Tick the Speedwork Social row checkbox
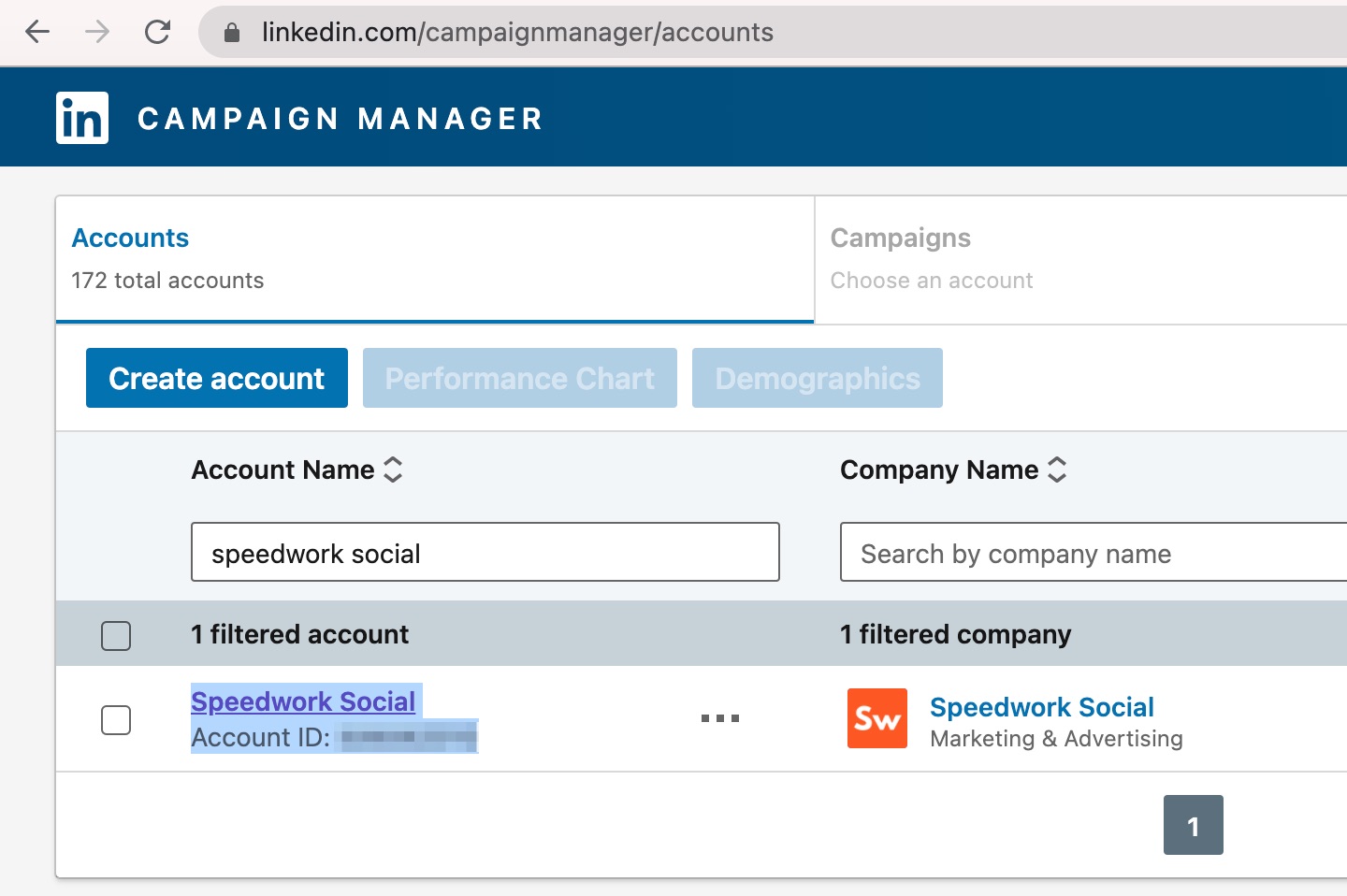 (x=116, y=720)
